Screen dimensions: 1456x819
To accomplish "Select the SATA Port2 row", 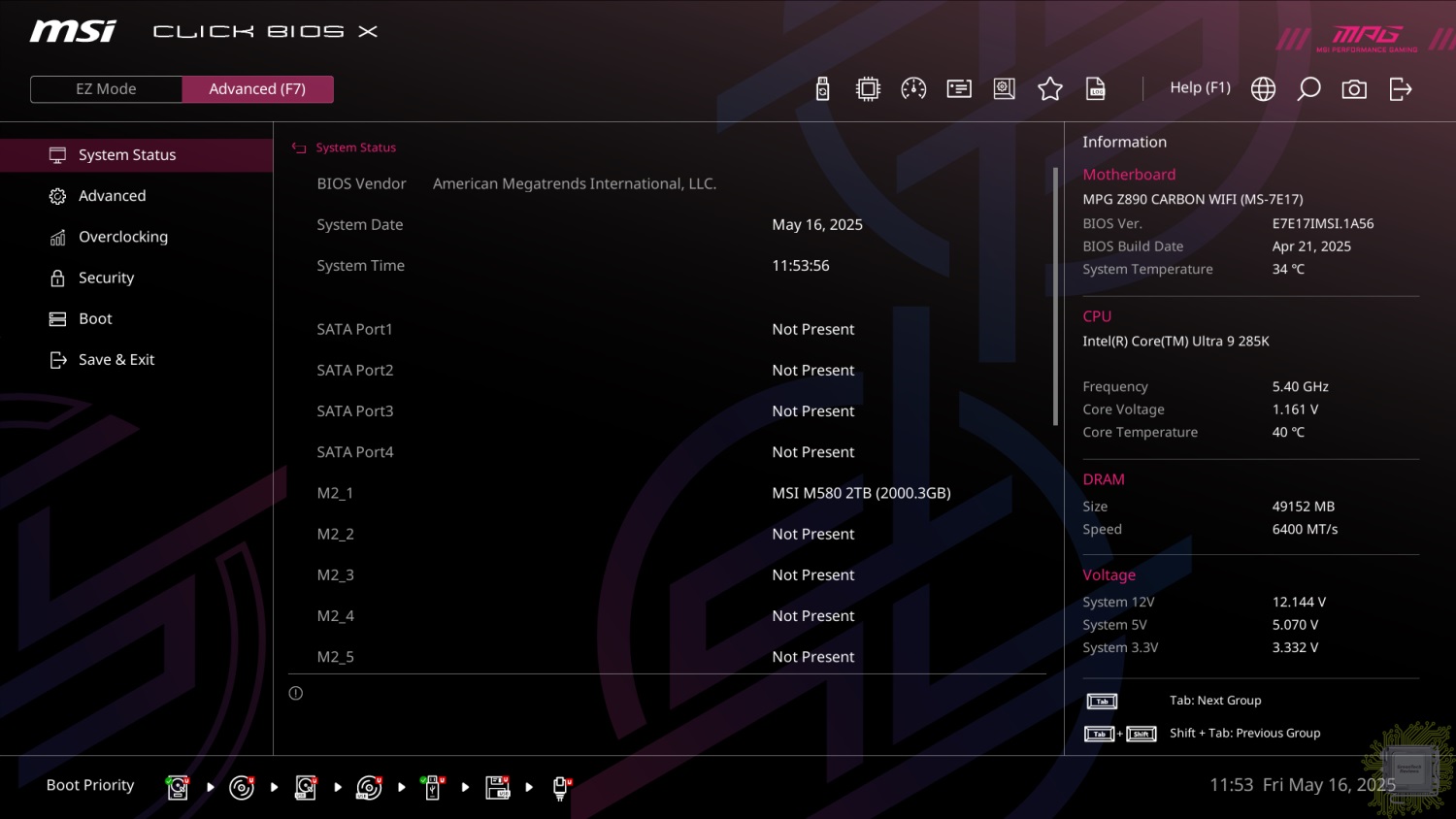I will pos(668,370).
